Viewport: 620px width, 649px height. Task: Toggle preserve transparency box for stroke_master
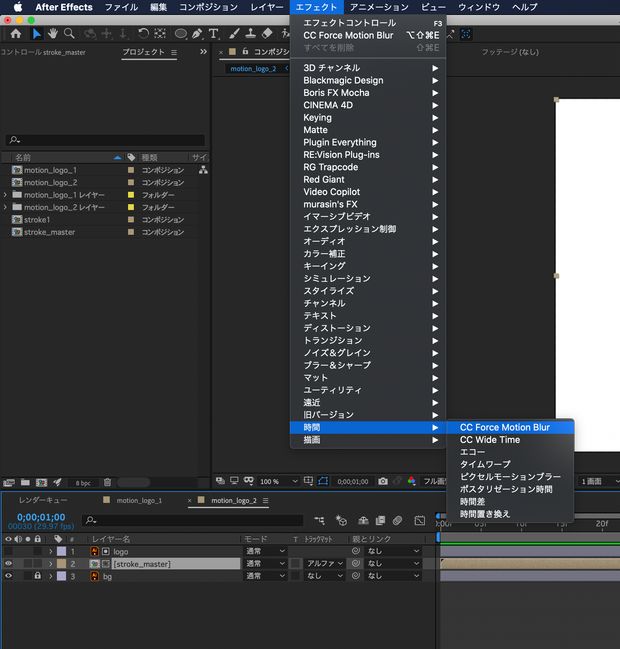[x=296, y=563]
